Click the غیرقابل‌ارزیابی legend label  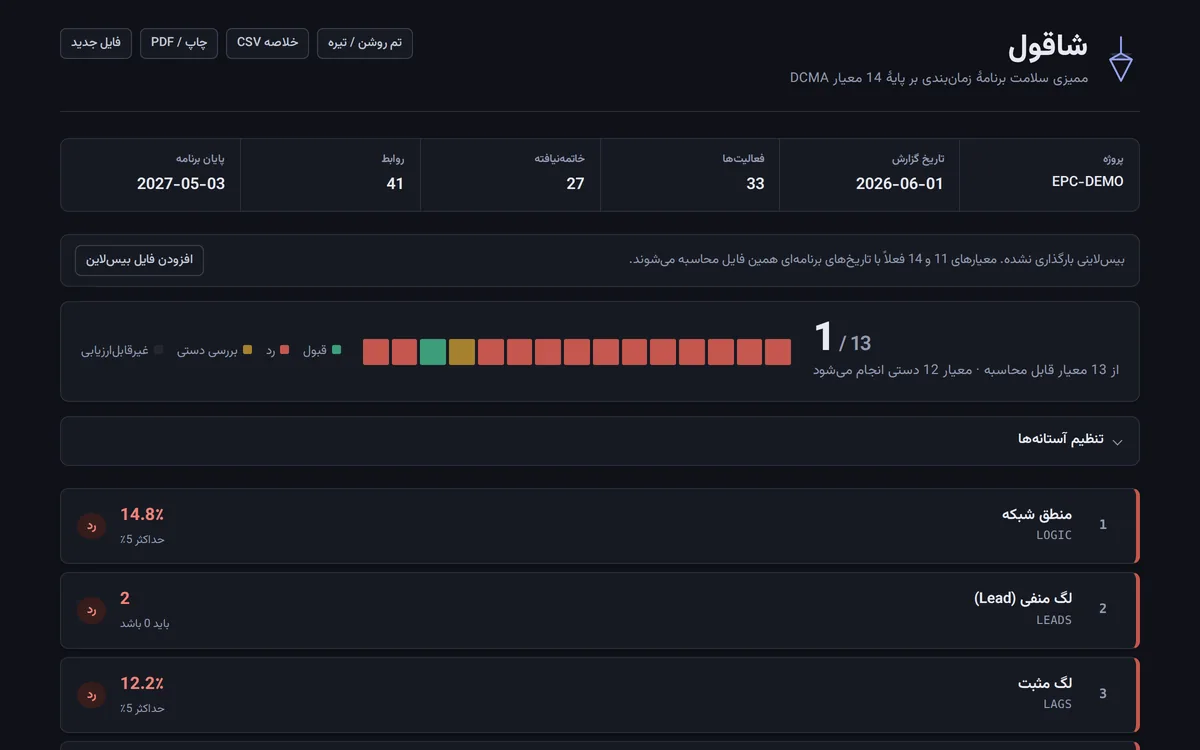tap(114, 350)
